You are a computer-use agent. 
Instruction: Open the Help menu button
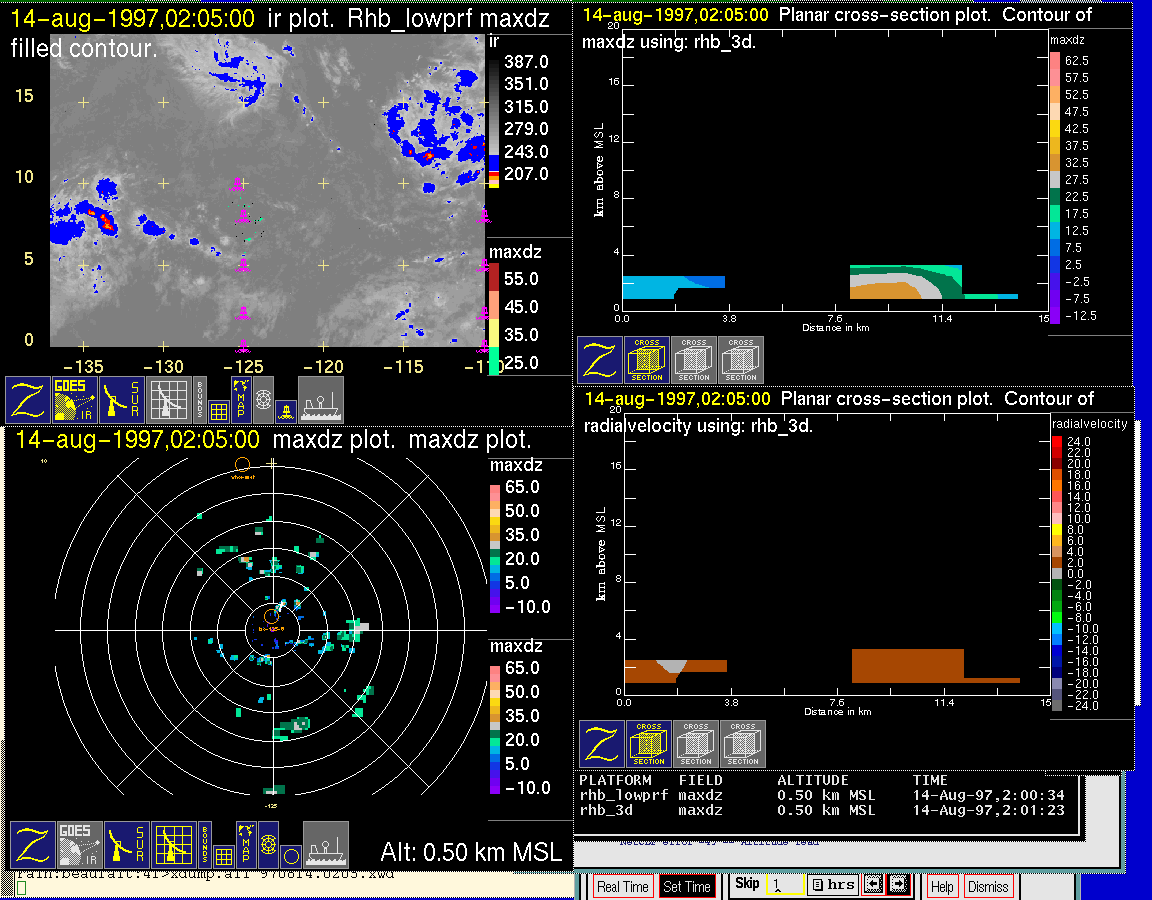(x=942, y=886)
